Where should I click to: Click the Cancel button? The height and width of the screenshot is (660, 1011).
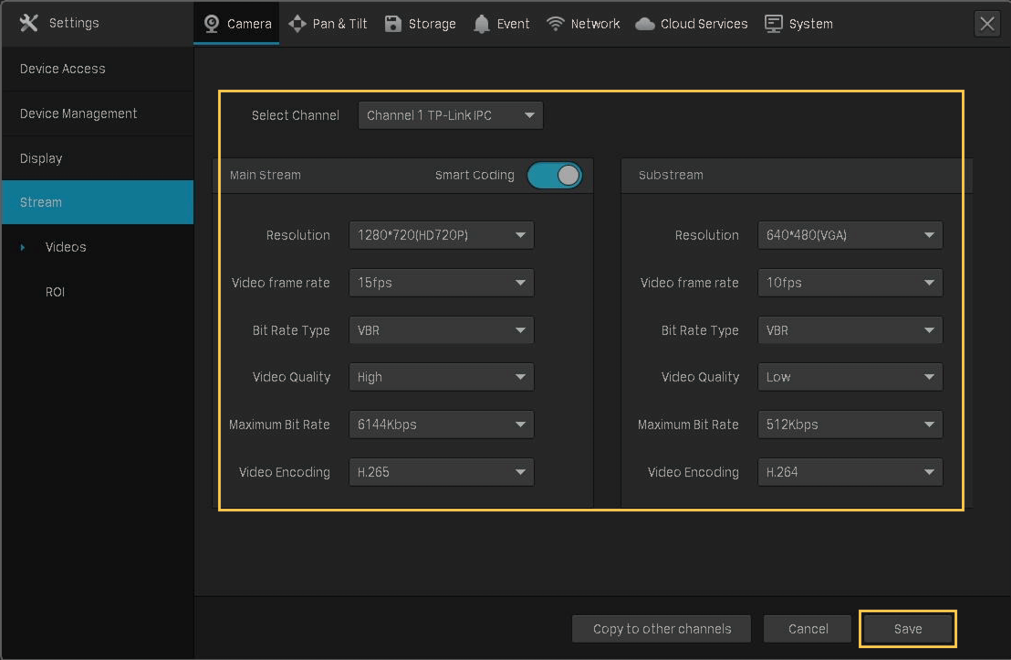807,629
